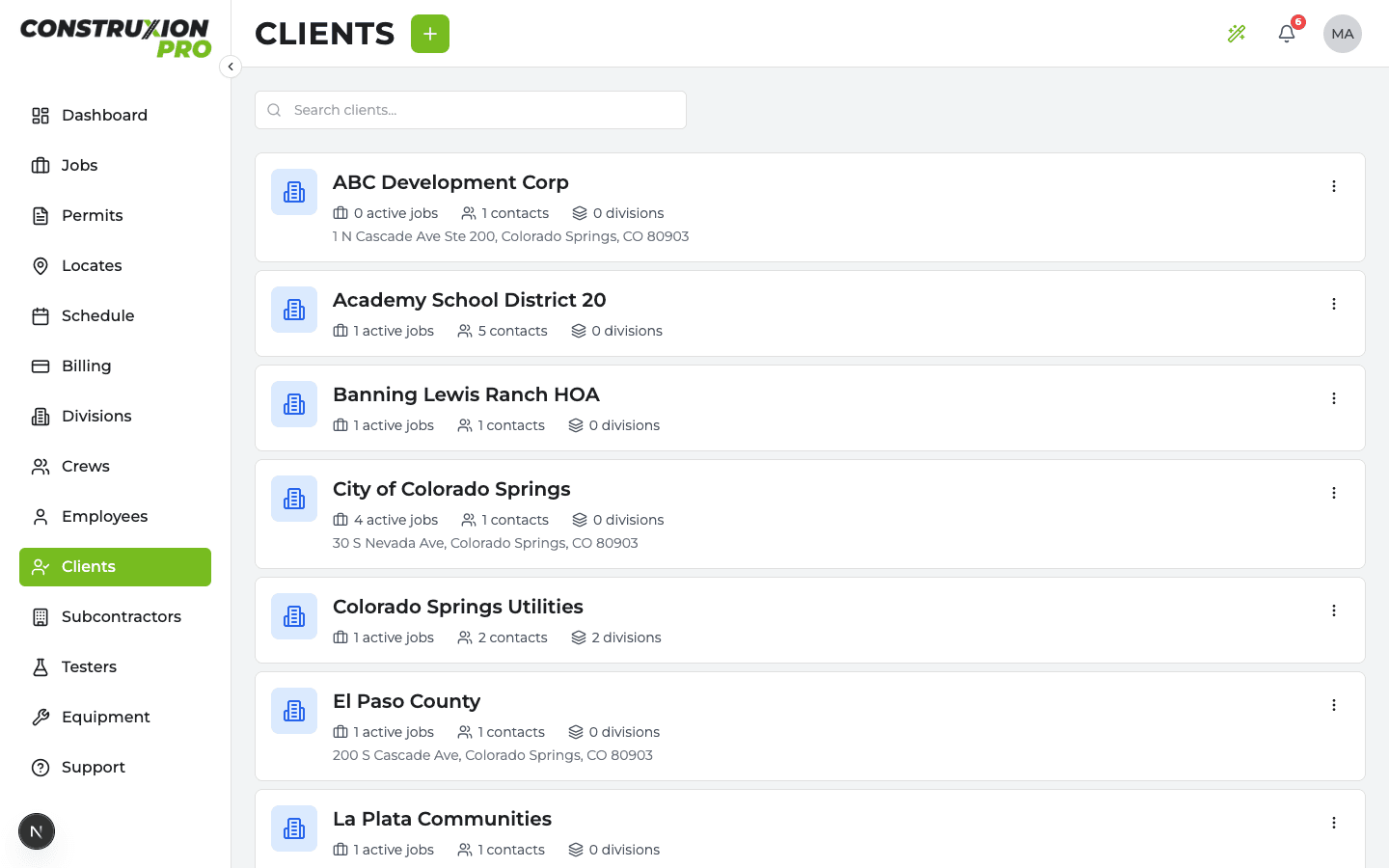Open the ABC Development Corp client name

pyautogui.click(x=450, y=182)
